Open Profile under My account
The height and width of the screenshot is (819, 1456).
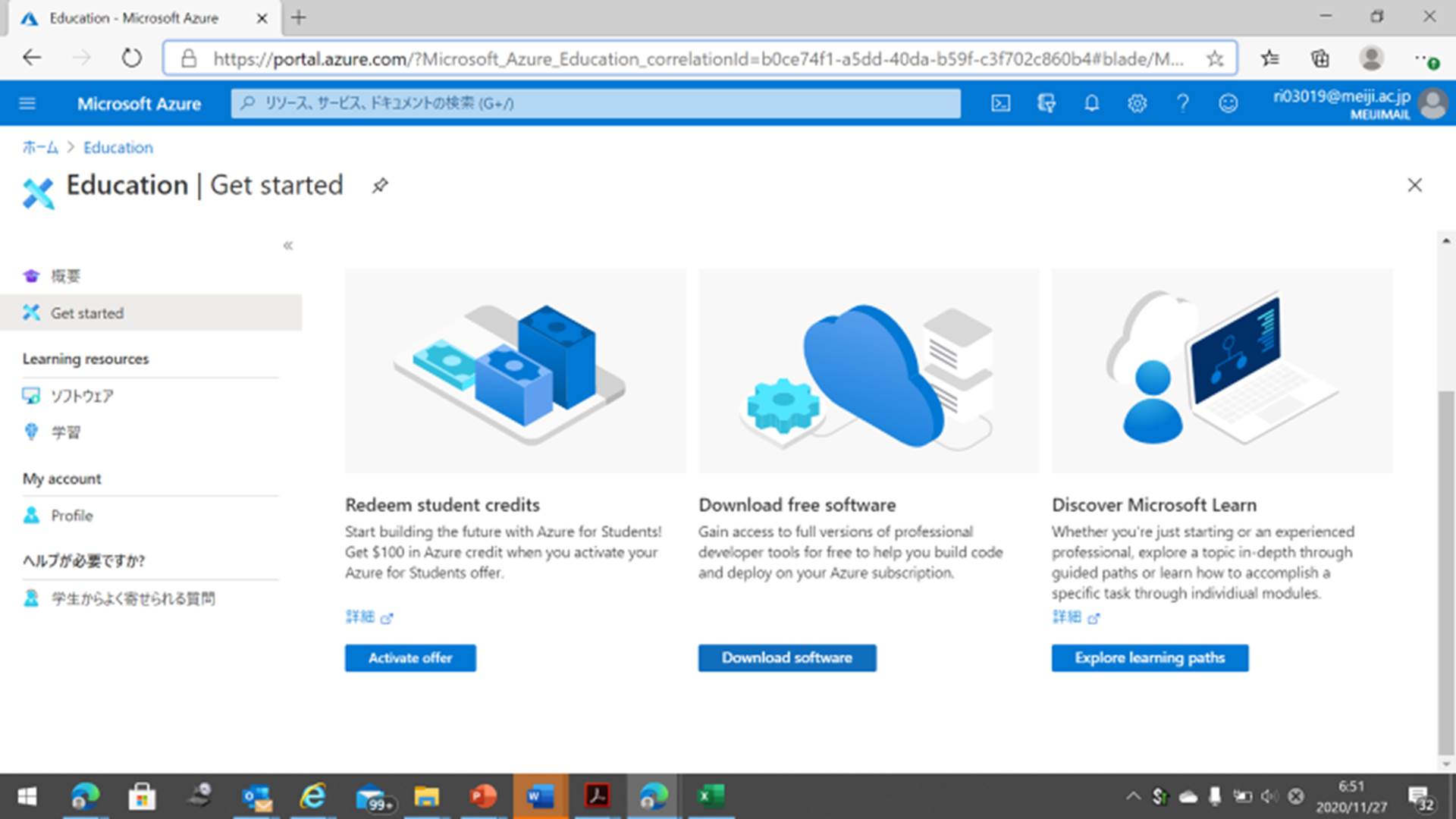tap(71, 516)
